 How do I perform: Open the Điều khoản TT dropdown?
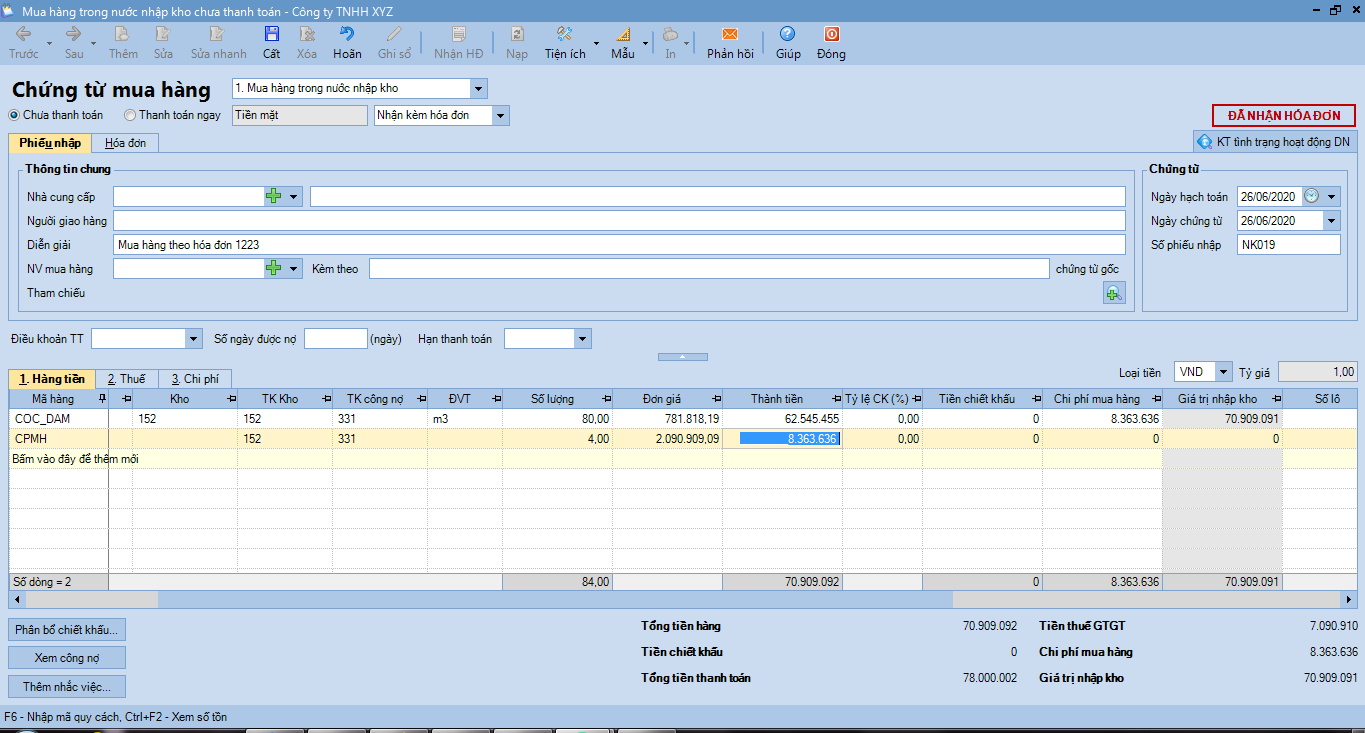point(194,339)
